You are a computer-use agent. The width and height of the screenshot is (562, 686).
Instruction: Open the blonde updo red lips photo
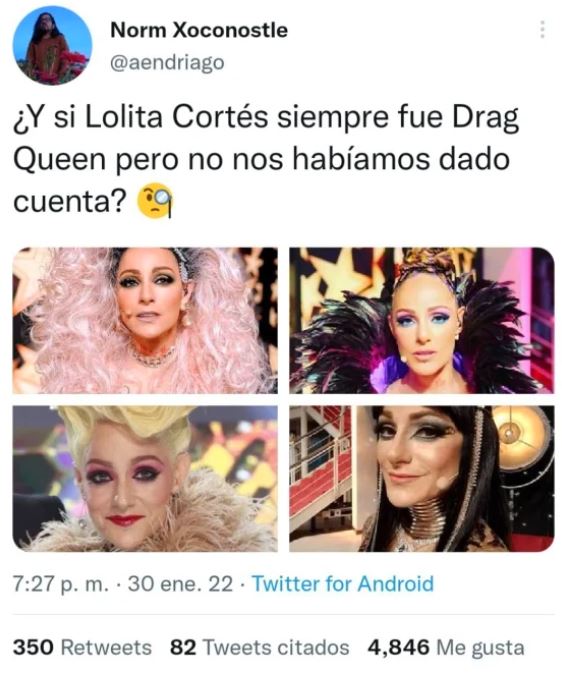[145, 478]
